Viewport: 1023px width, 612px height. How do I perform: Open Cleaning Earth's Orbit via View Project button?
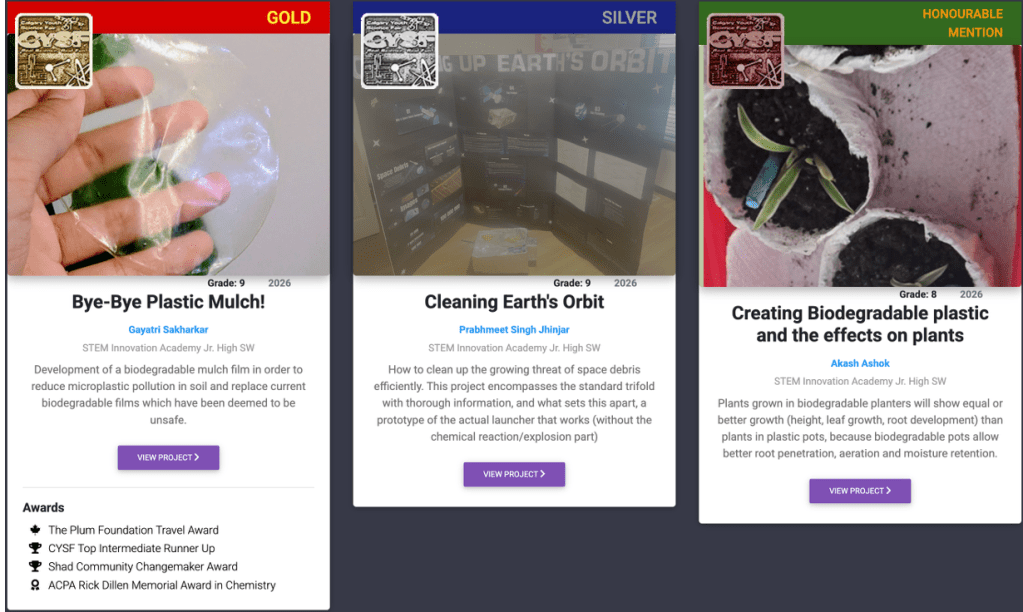tap(514, 474)
